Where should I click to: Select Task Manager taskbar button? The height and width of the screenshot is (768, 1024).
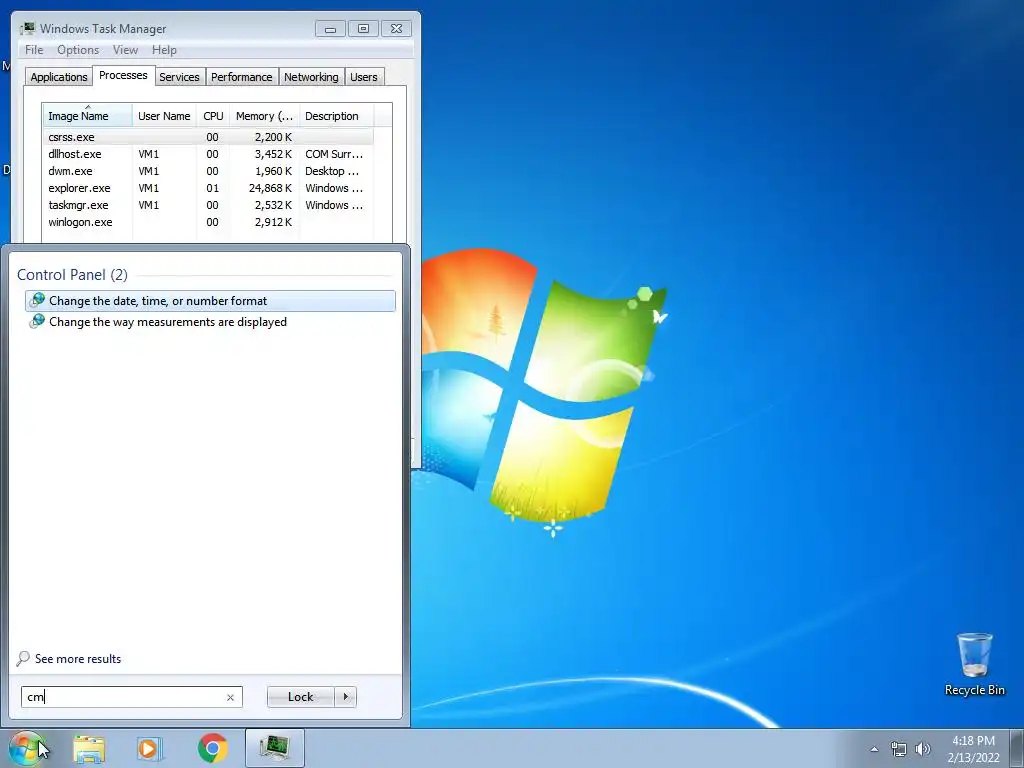[275, 748]
